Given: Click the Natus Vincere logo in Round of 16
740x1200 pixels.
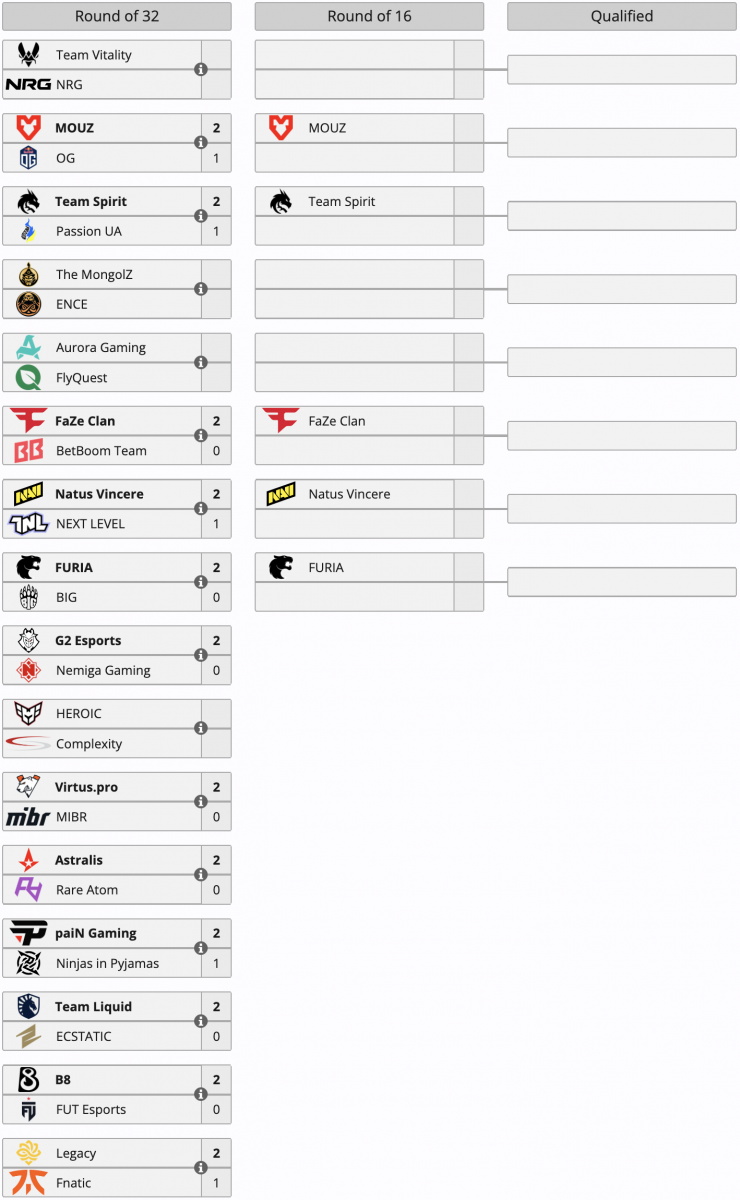Looking at the screenshot, I should [x=281, y=494].
